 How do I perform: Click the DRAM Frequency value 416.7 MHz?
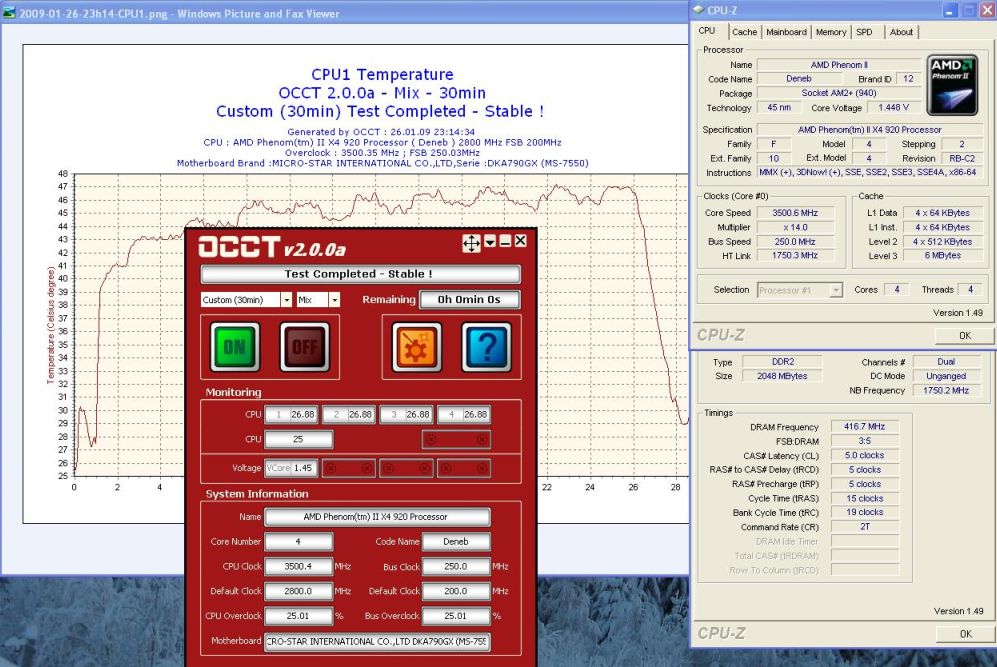(865, 427)
